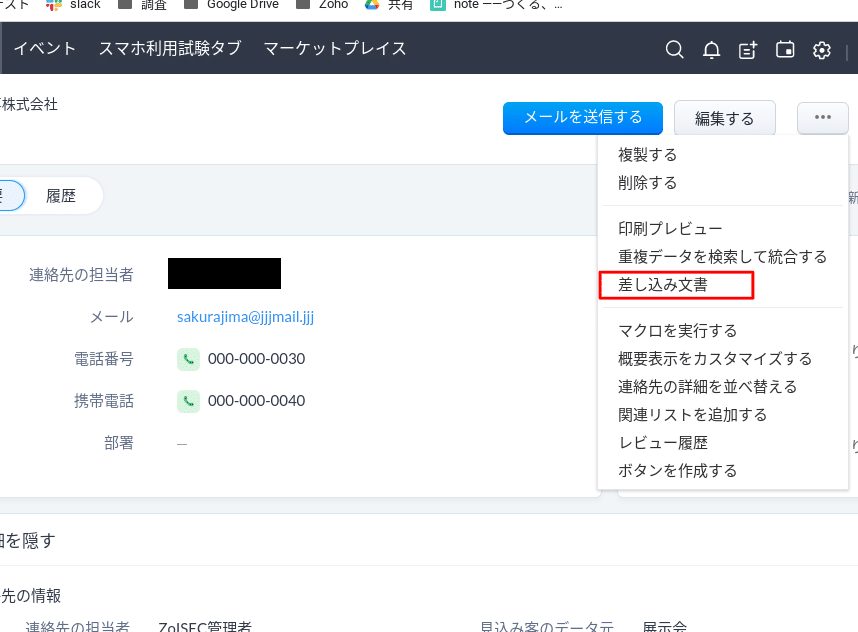Toggle the three-dot more actions button
The width and height of the screenshot is (858, 632).
pos(822,118)
